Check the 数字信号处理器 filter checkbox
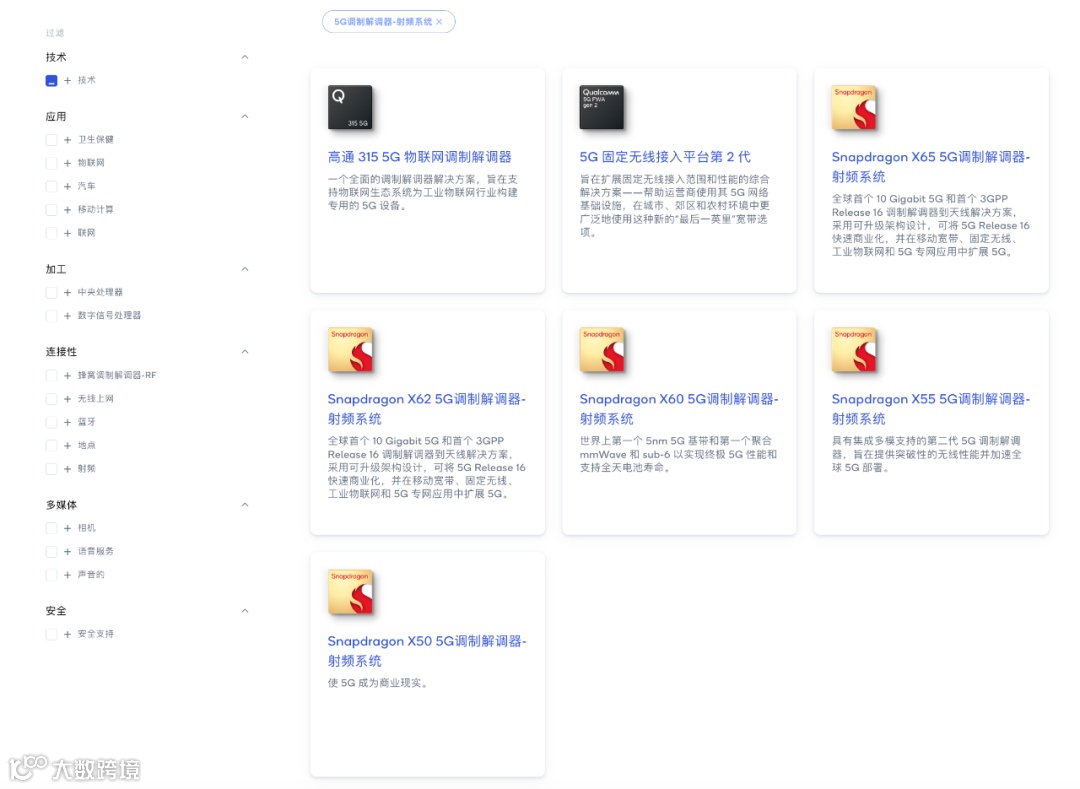1080x789 pixels. tap(51, 316)
